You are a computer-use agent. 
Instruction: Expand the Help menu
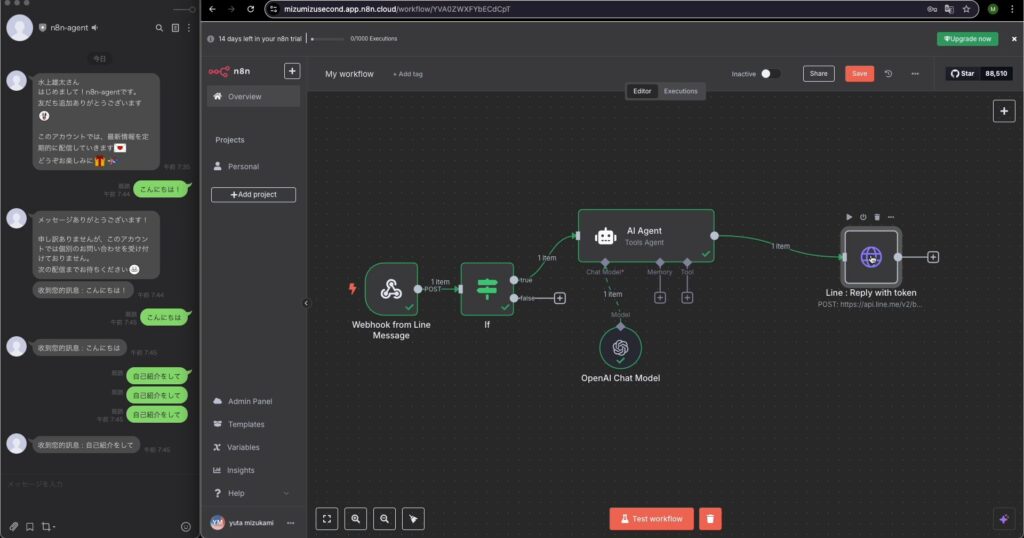tap(253, 493)
